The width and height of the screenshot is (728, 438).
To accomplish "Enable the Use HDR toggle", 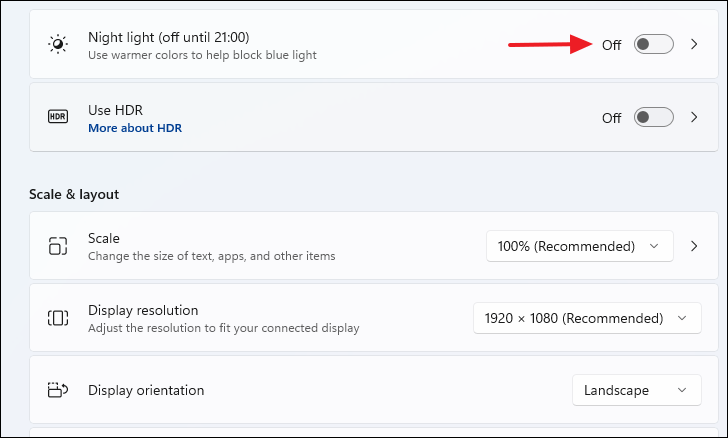I will point(654,117).
